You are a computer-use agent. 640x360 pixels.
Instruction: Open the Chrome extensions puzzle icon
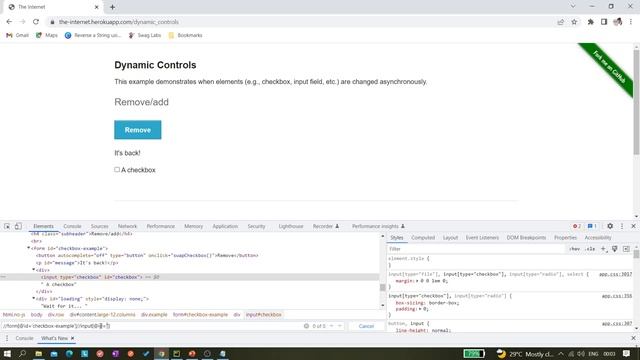pos(590,22)
